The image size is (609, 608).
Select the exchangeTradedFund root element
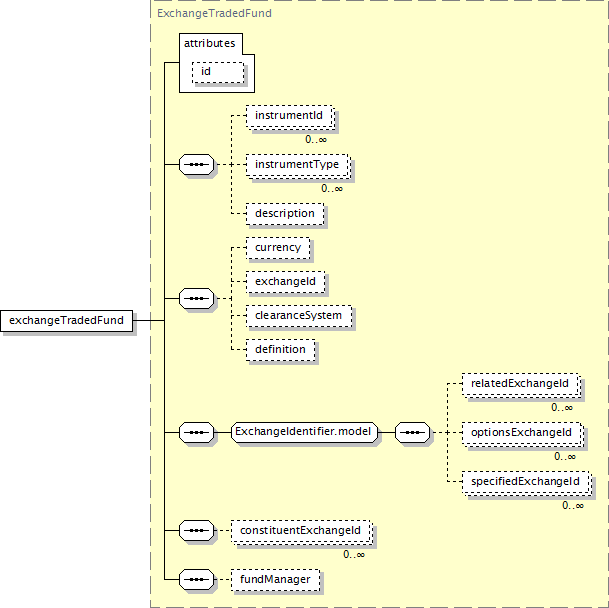click(x=66, y=321)
